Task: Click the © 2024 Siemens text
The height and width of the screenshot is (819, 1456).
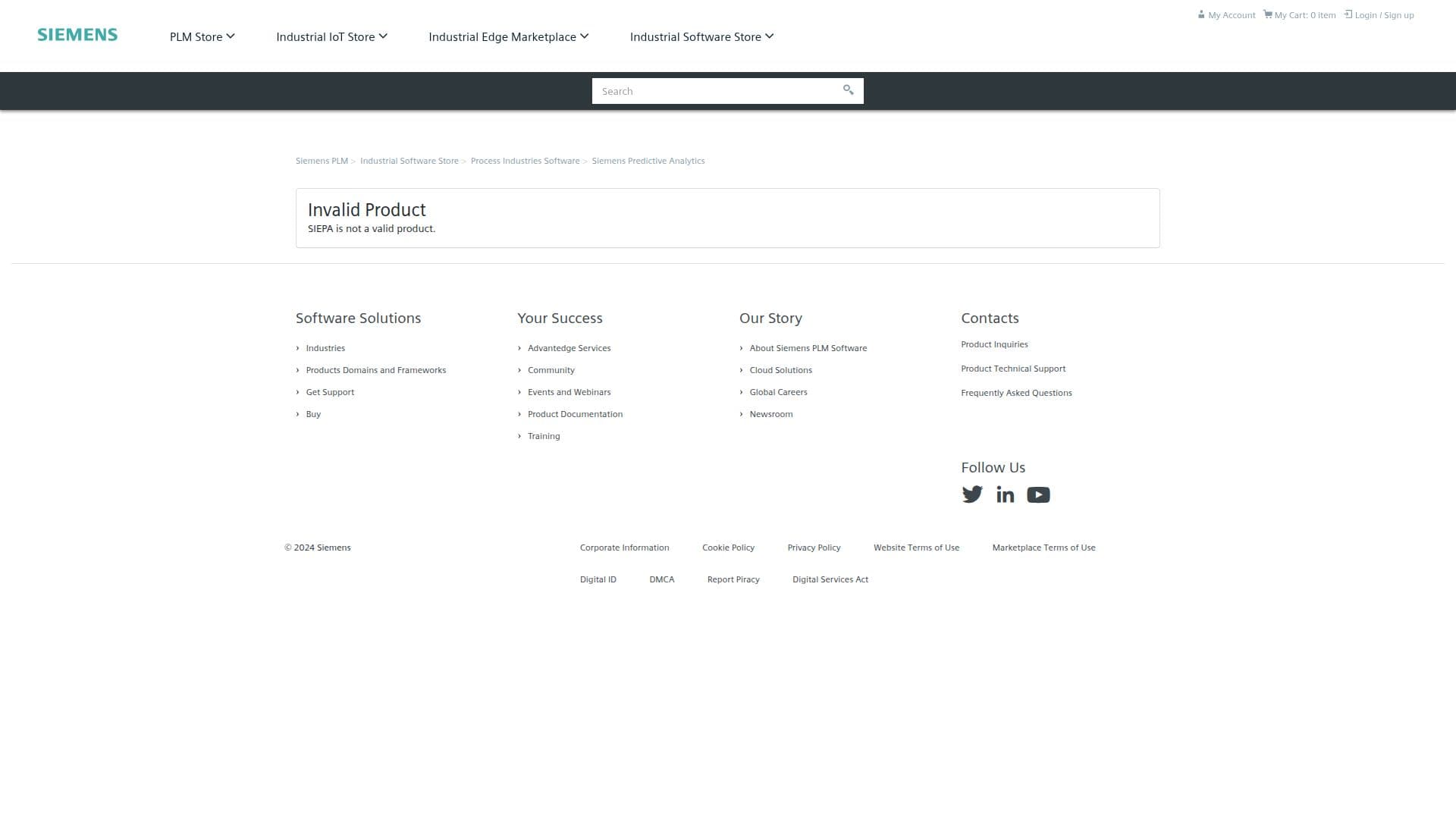Action: tap(318, 548)
